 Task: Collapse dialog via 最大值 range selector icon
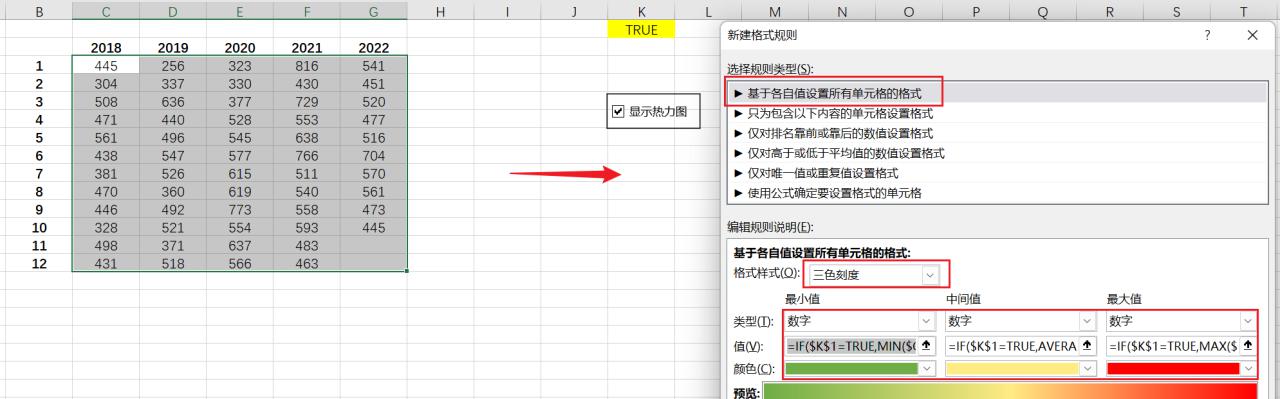pos(1248,346)
